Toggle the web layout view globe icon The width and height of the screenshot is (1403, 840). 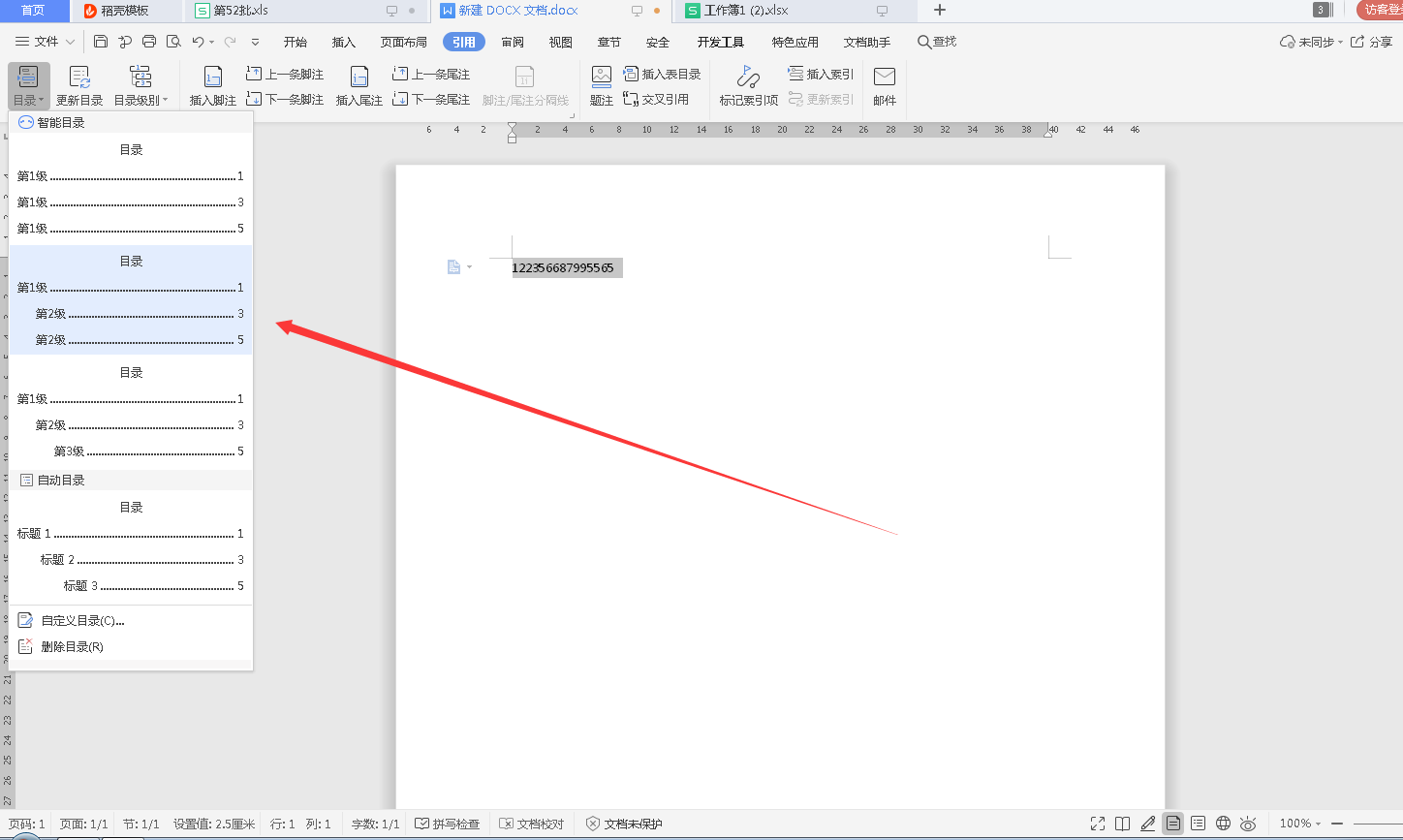point(1224,824)
